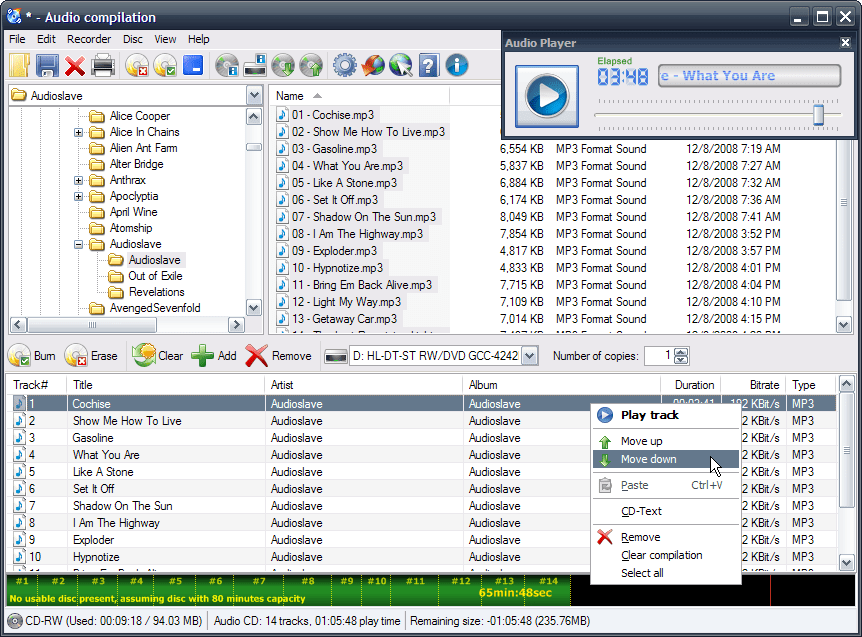Expand the Alice In Chains folder
Screen dimensions: 862x637
click(77, 131)
